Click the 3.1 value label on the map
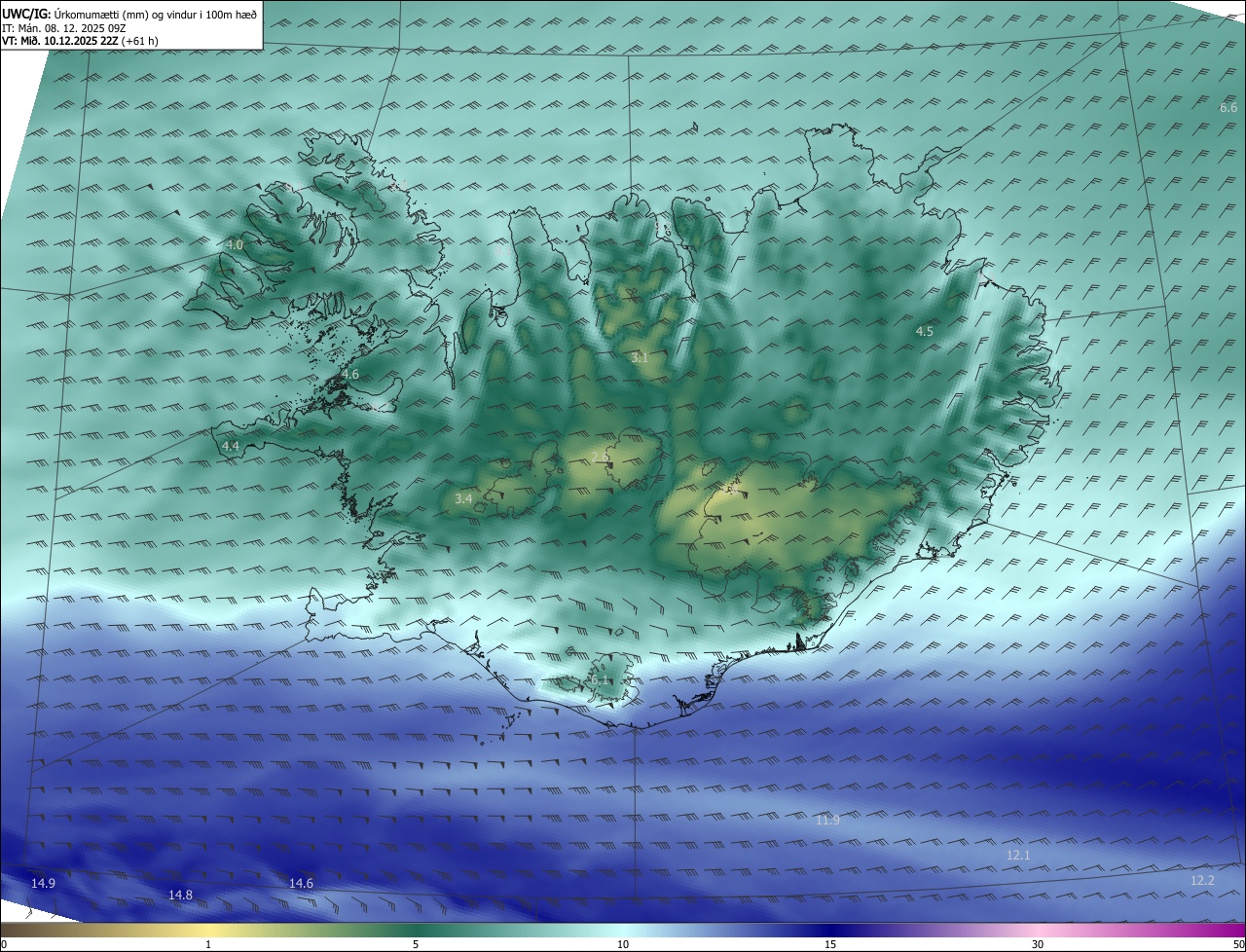Image resolution: width=1246 pixels, height=952 pixels. [x=640, y=358]
